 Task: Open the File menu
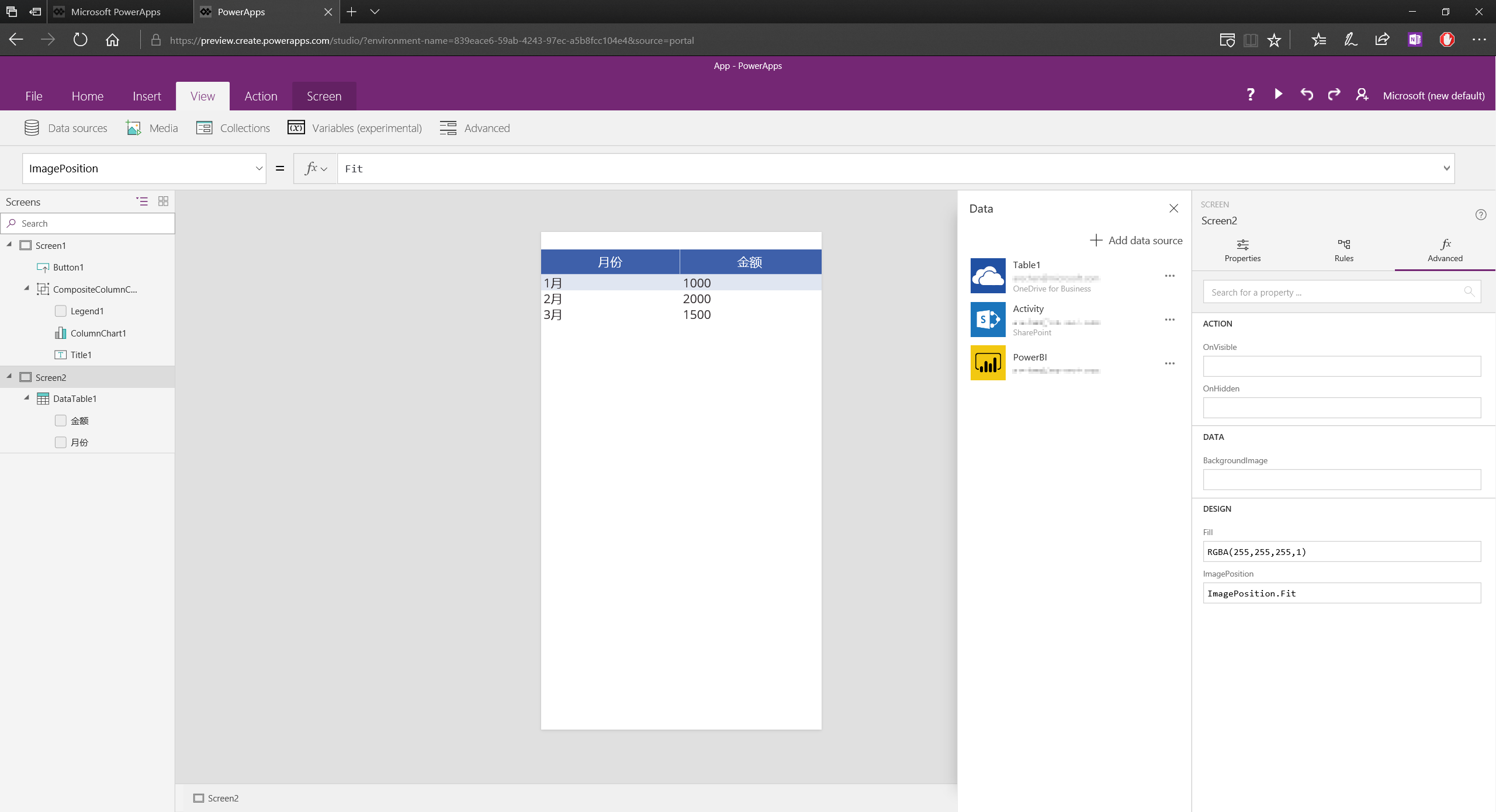34,96
